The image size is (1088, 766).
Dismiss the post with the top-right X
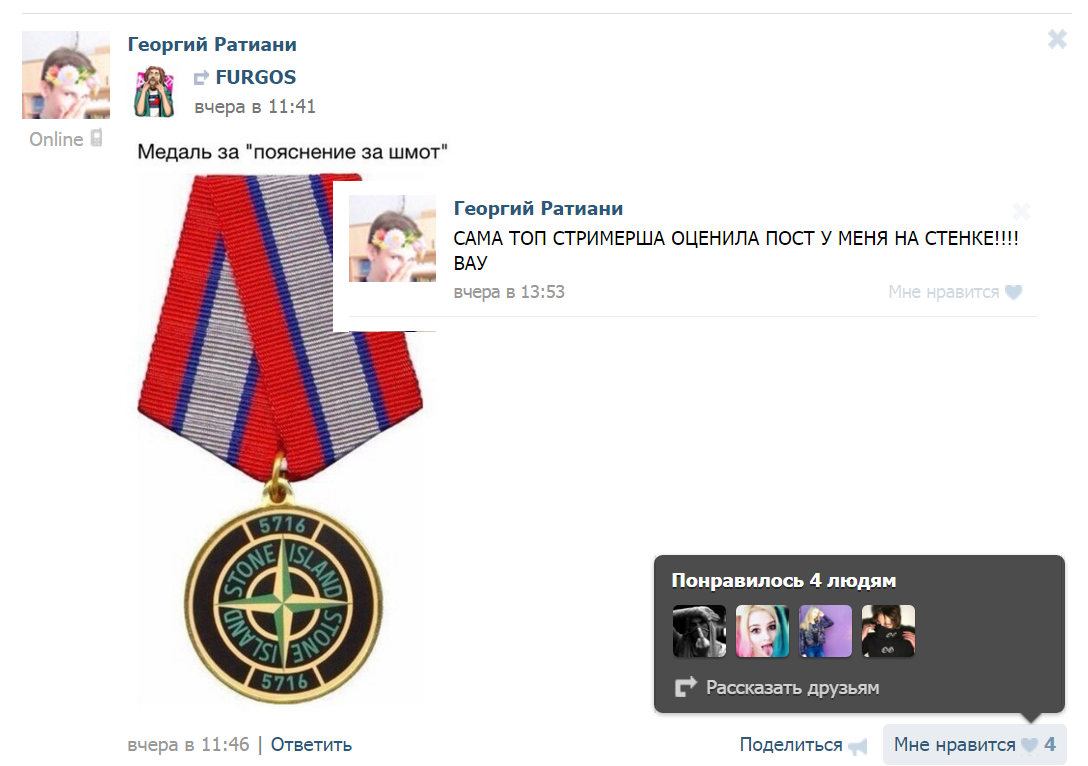(1057, 40)
